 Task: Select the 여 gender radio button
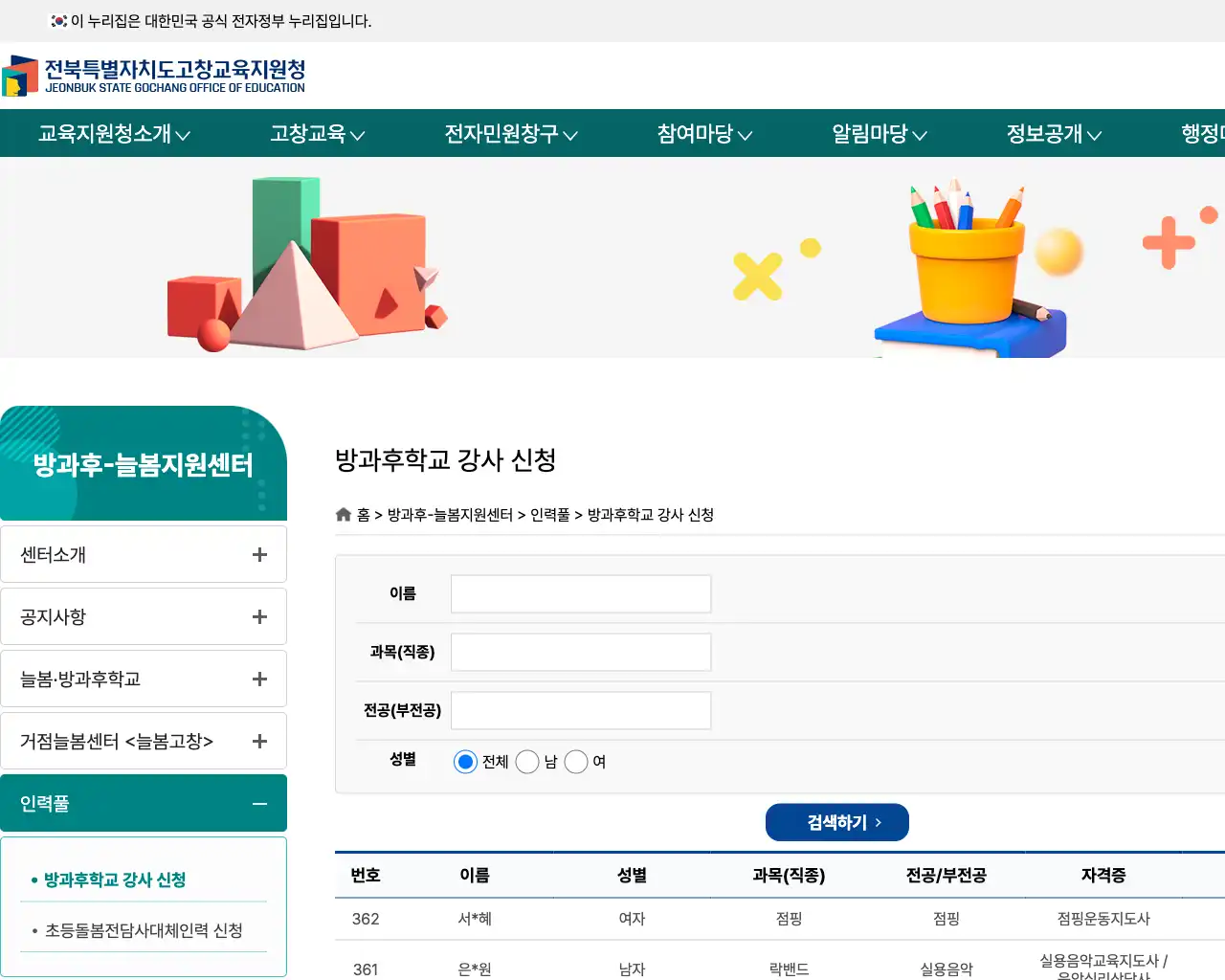pos(576,762)
